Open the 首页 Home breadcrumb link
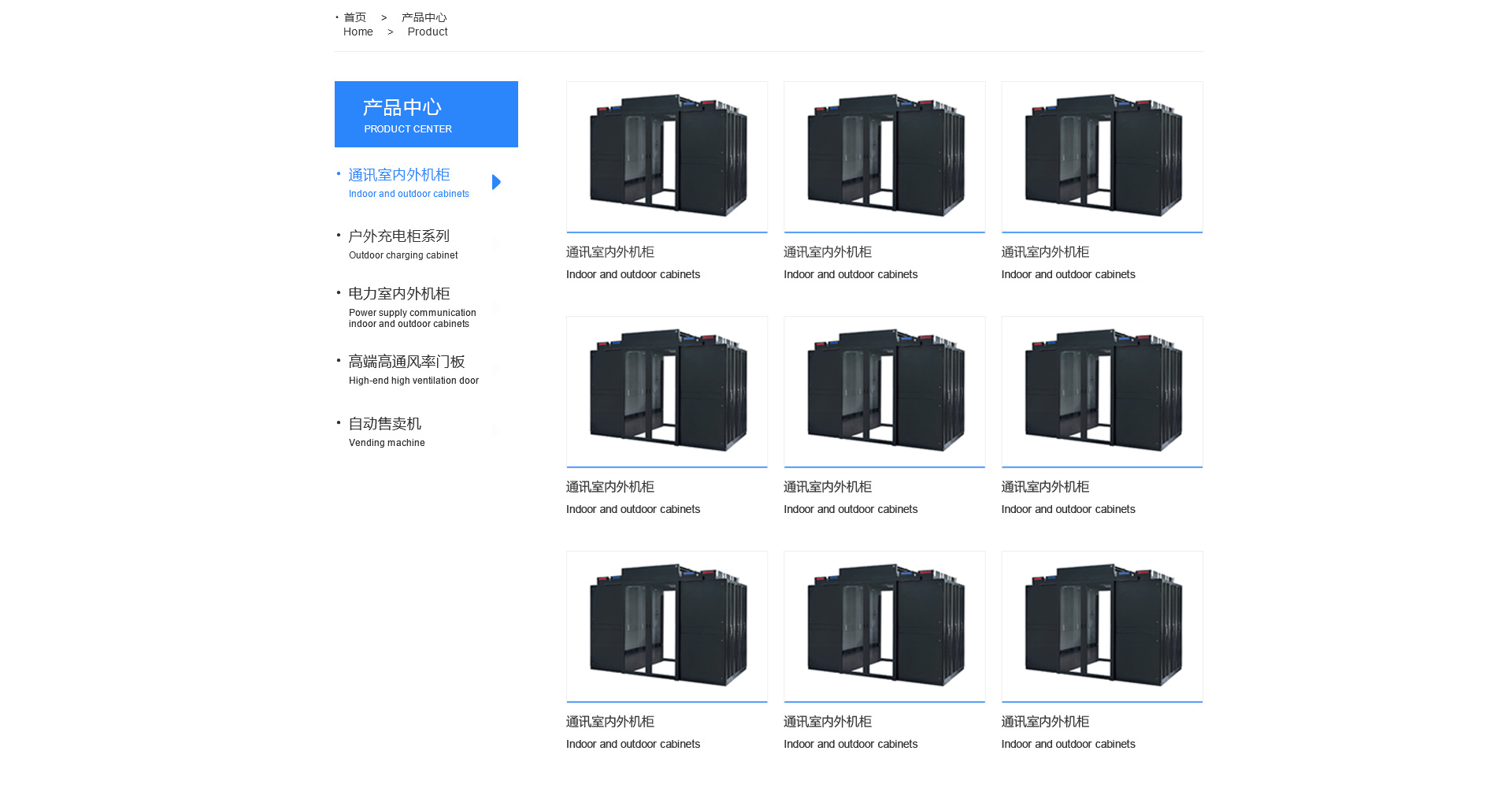 [355, 24]
